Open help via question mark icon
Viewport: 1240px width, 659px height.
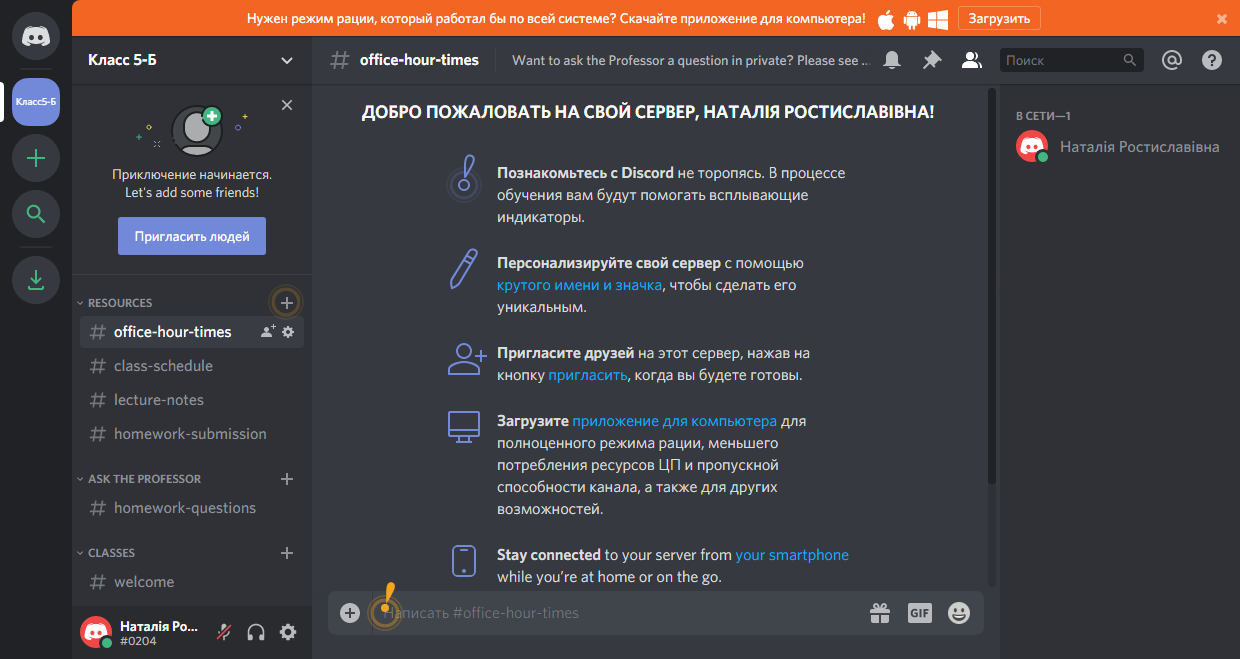pos(1212,60)
